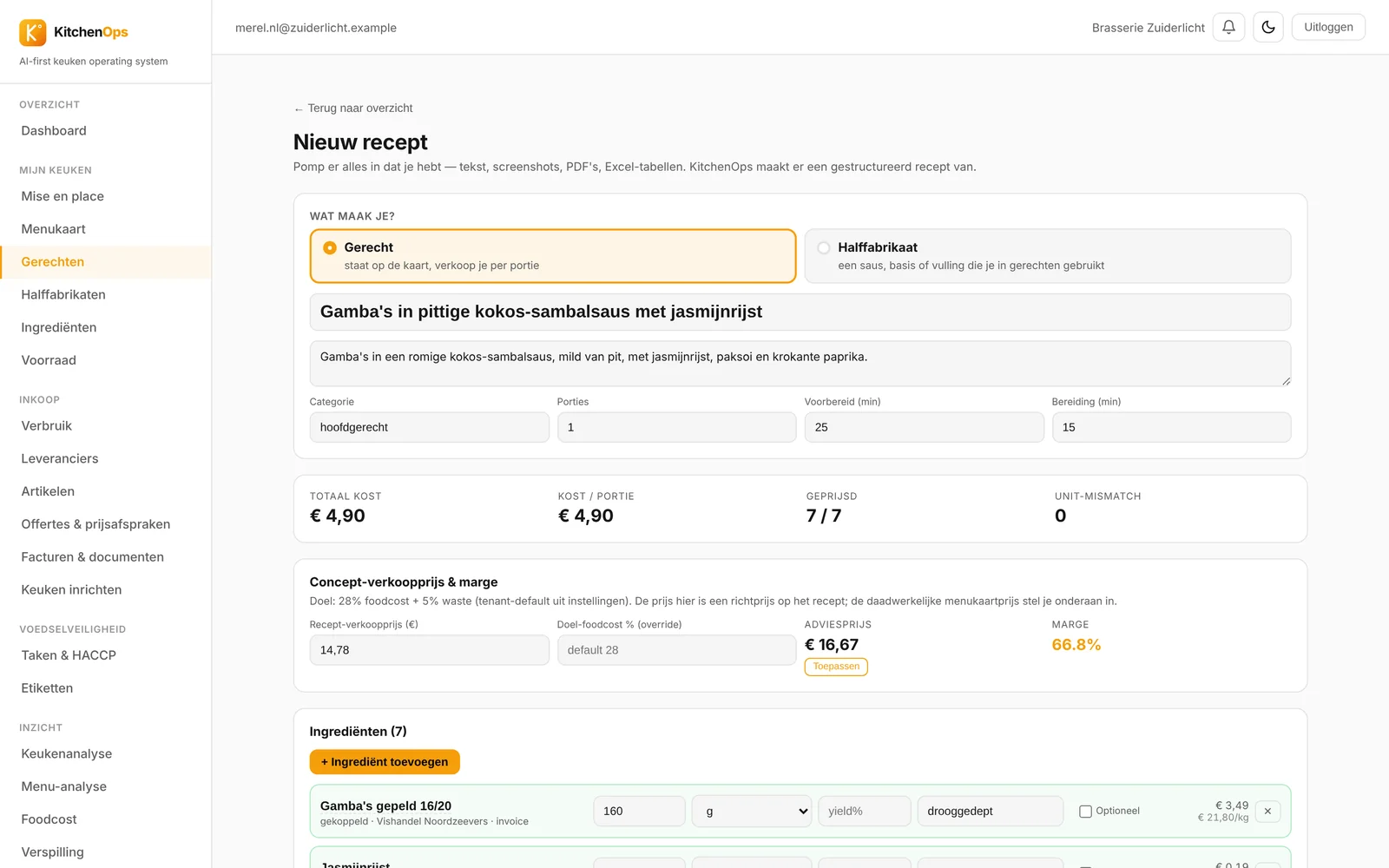Click the Bereiding (min) field

click(x=1171, y=427)
